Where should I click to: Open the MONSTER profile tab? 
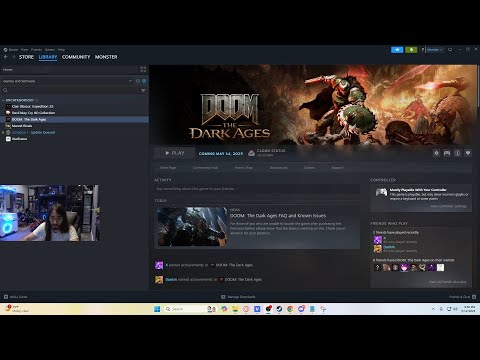(x=106, y=57)
